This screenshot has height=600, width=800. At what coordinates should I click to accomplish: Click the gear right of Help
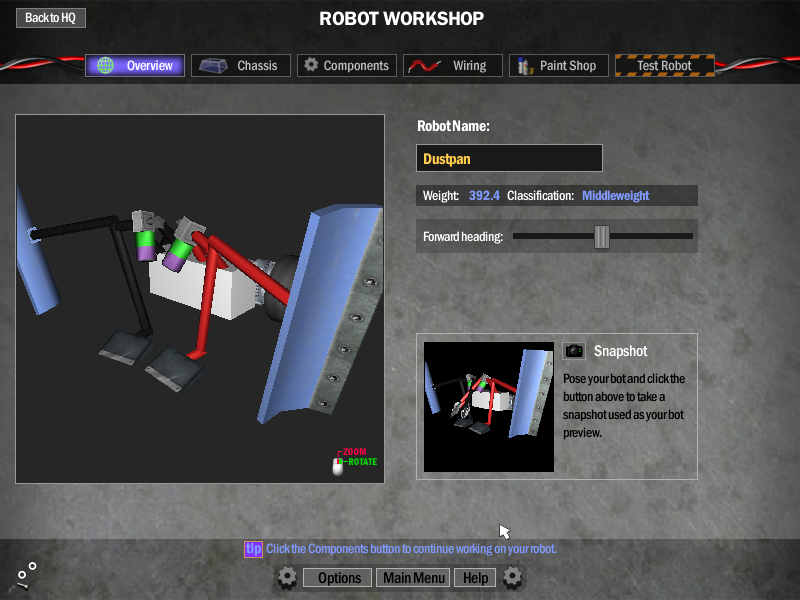(512, 578)
